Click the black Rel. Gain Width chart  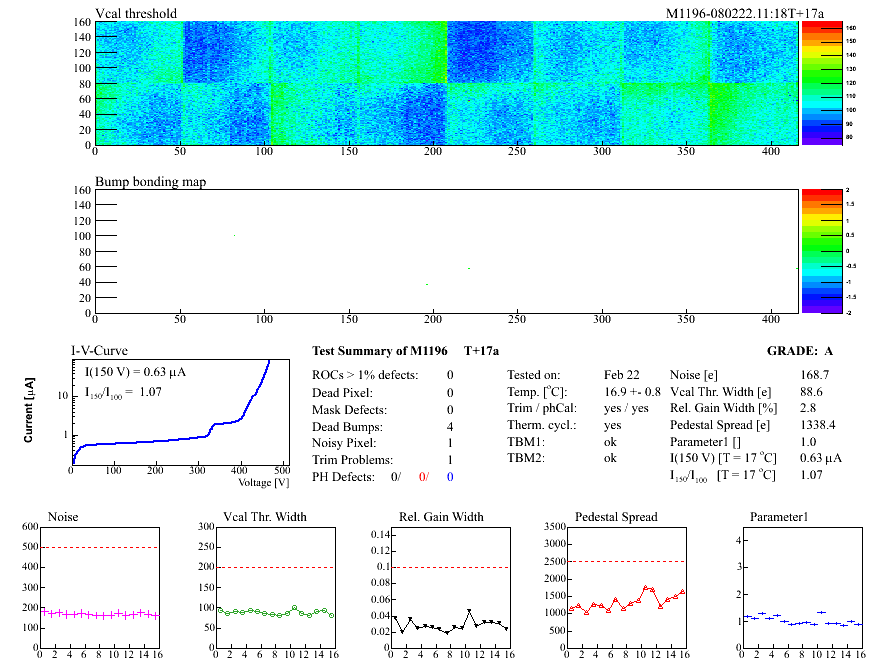tap(450, 587)
